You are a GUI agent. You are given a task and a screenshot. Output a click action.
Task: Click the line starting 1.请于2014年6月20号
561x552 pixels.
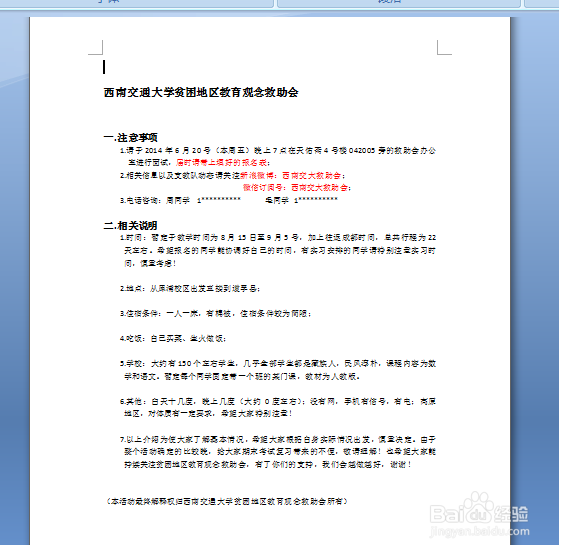click(278, 151)
